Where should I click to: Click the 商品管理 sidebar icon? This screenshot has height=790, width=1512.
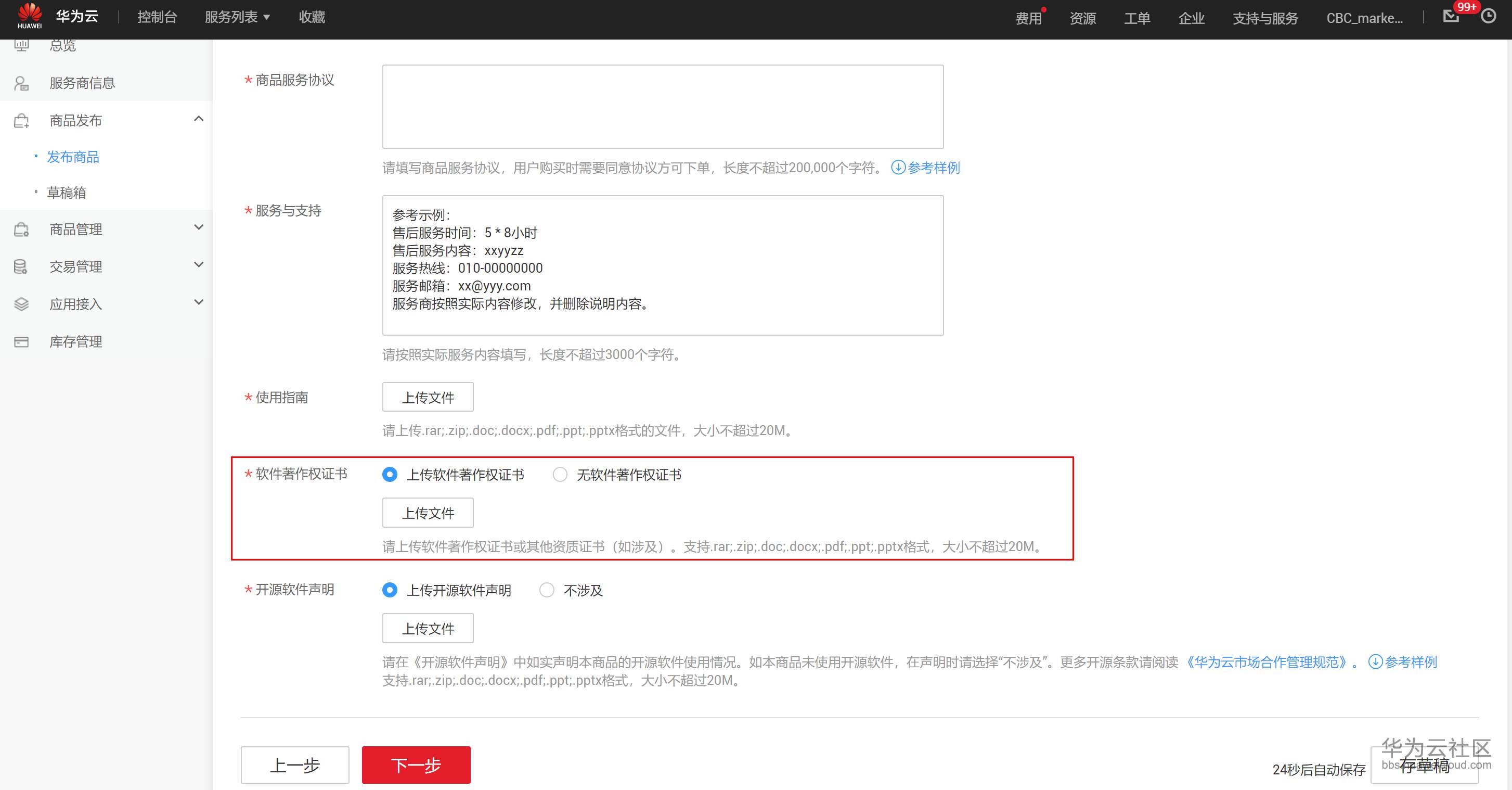(x=22, y=229)
